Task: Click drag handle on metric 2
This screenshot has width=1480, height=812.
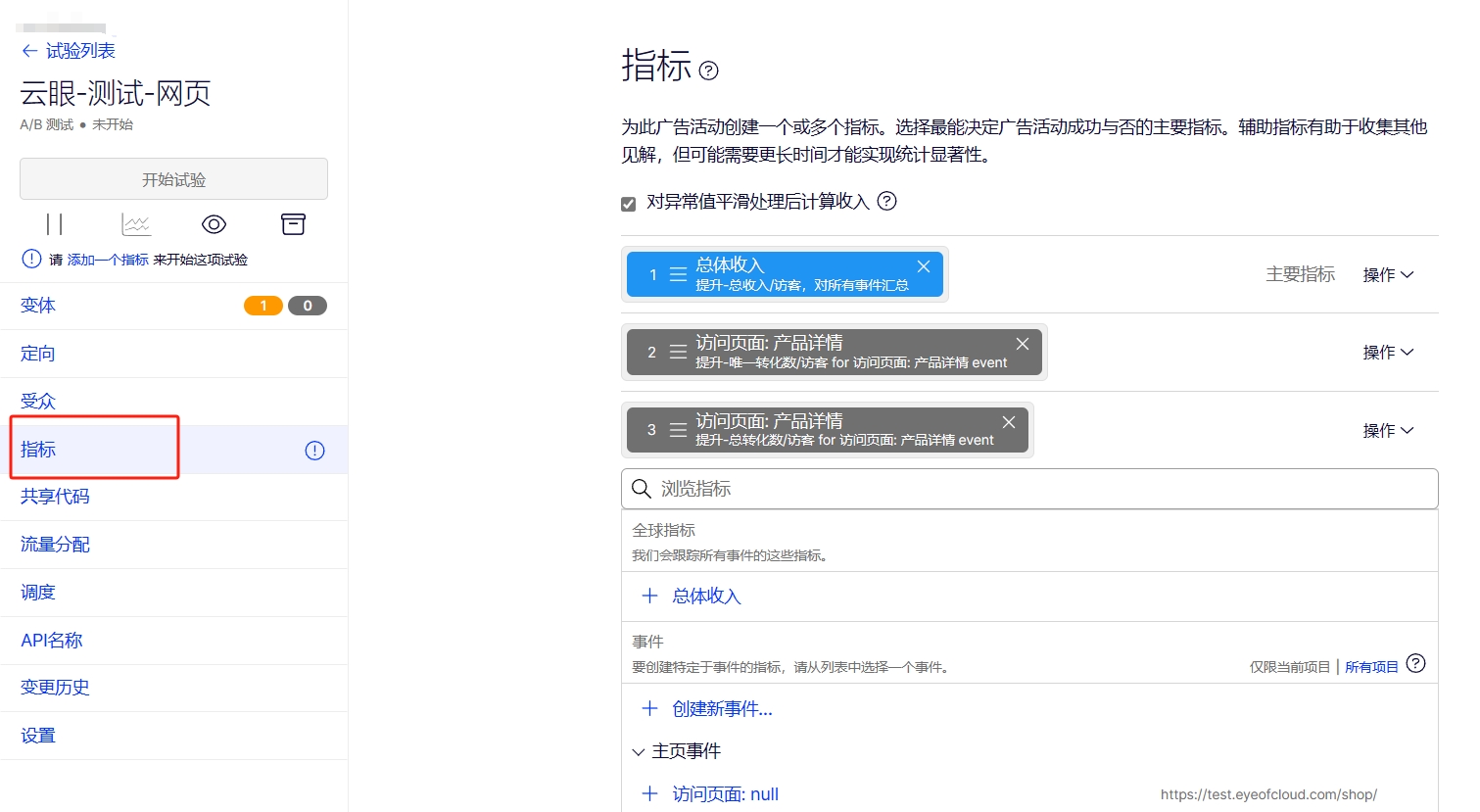Action: [678, 352]
